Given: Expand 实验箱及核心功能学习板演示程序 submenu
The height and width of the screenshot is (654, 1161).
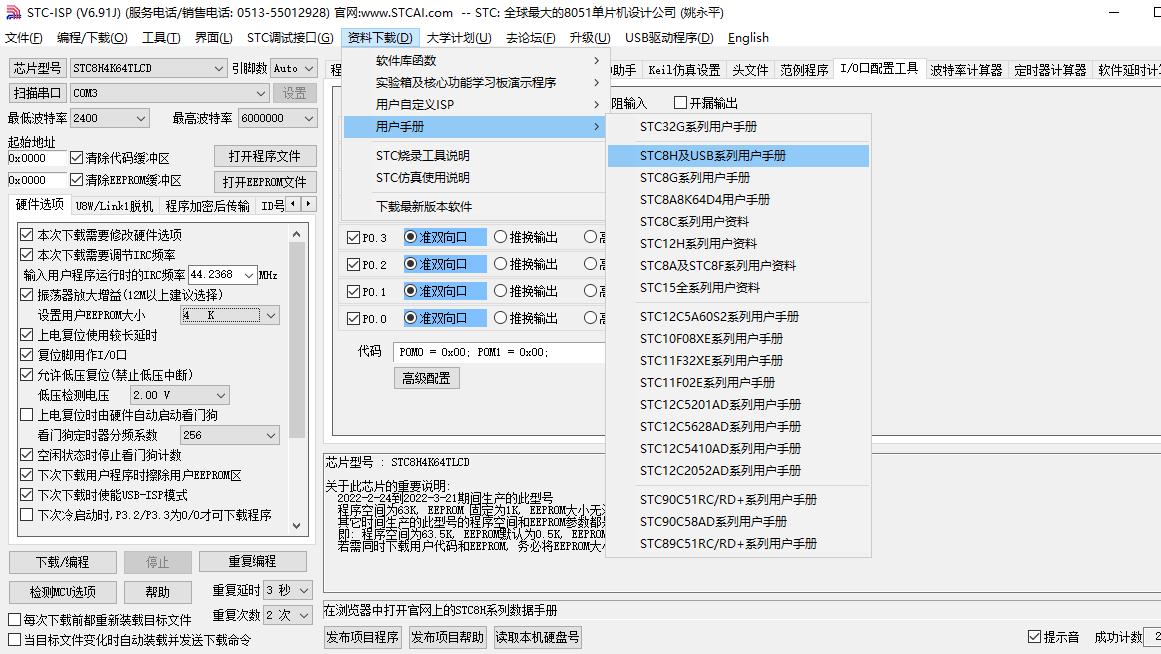Looking at the screenshot, I should click(475, 82).
